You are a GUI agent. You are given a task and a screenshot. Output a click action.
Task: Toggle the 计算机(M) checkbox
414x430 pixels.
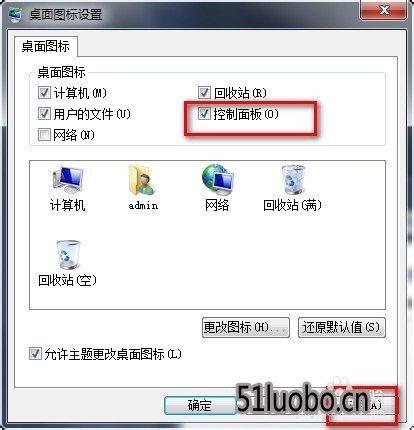pos(44,93)
